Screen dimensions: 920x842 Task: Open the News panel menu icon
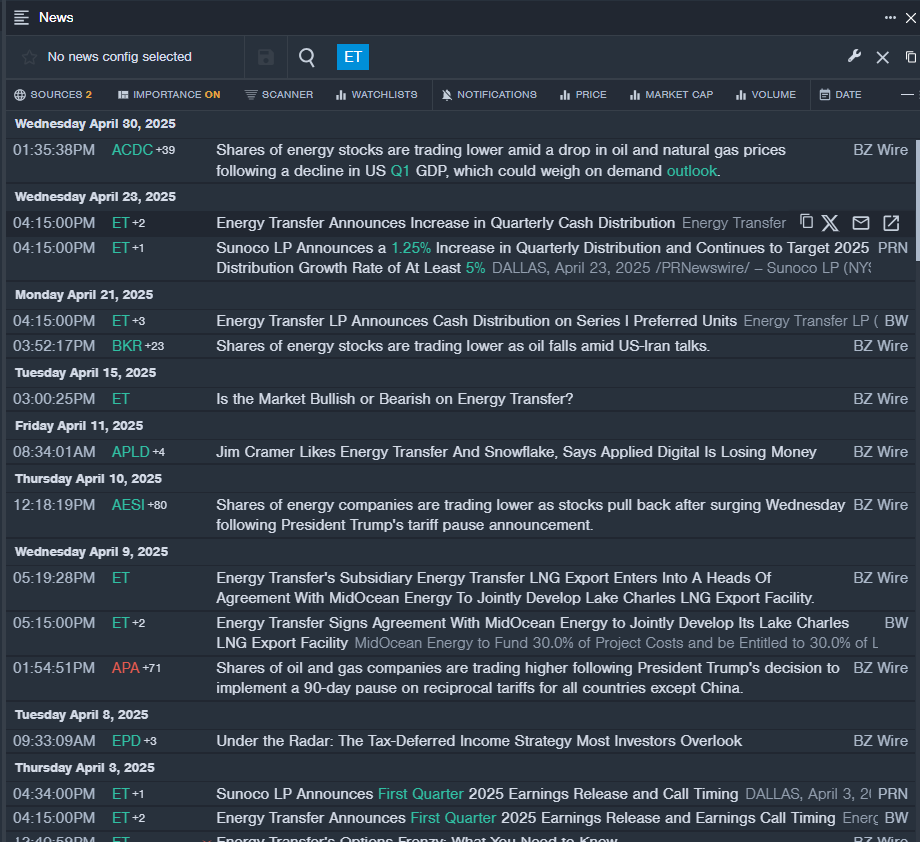coord(21,18)
